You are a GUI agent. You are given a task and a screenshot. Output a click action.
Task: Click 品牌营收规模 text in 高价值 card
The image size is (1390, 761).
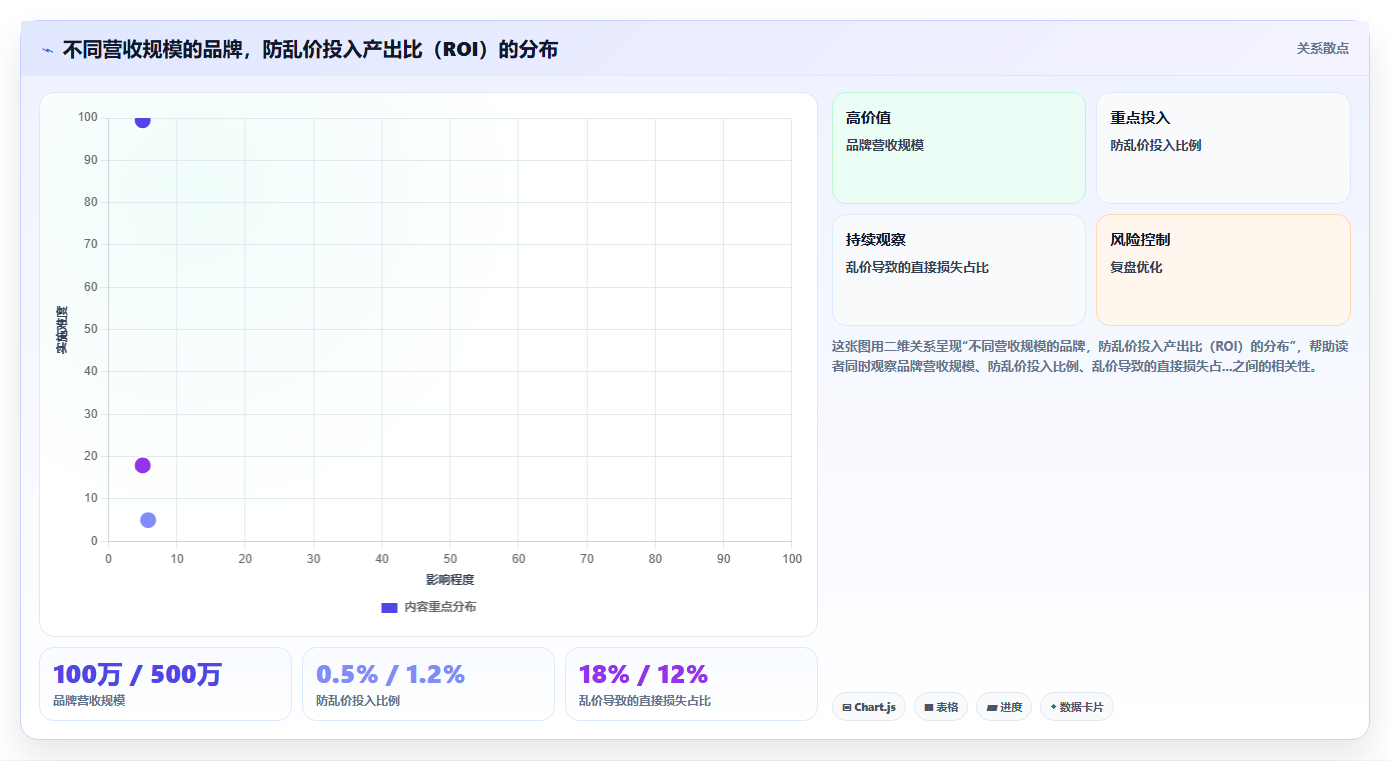(885, 145)
